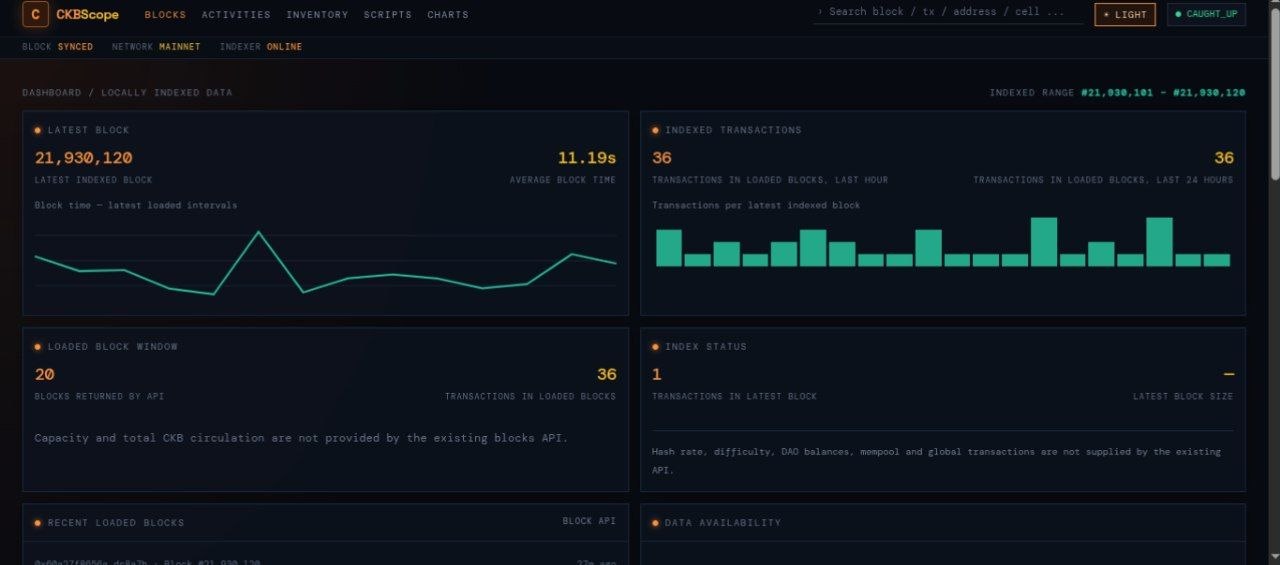Viewport: 1280px width, 565px height.
Task: Go to the Inventory section
Action: click(317, 15)
